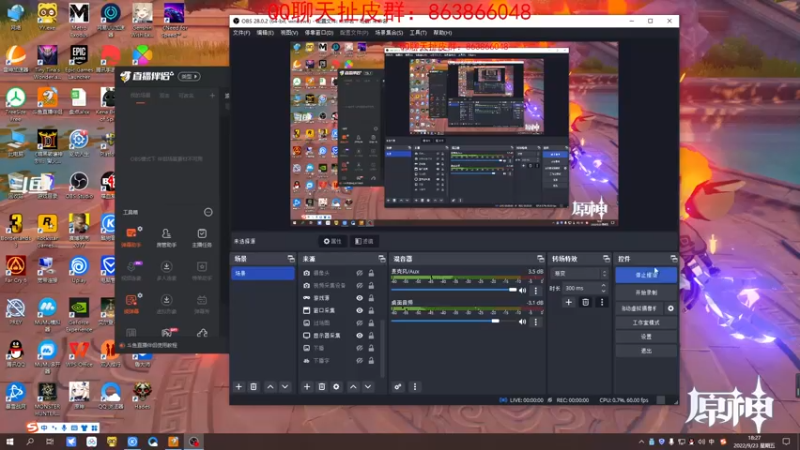Image resolution: width=800 pixels, height=450 pixels.
Task: Open 文件(F) menu in OBS
Action: click(x=241, y=33)
